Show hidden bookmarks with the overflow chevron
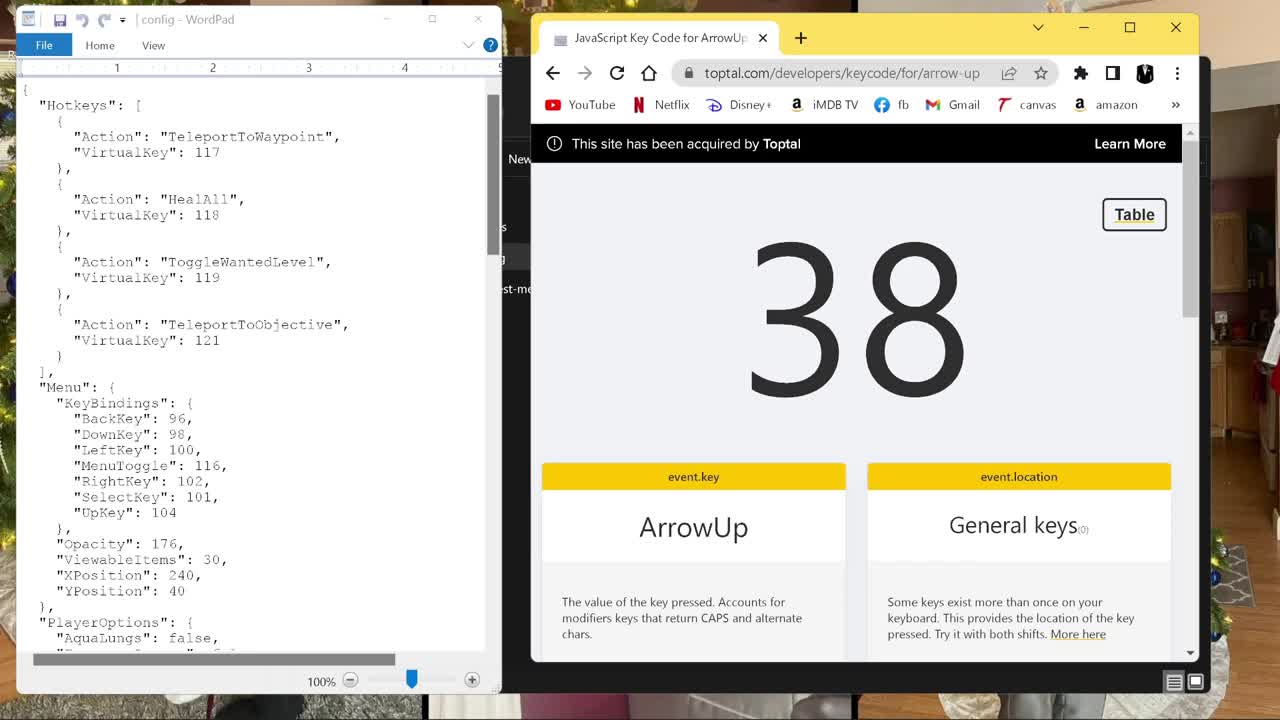 1175,104
